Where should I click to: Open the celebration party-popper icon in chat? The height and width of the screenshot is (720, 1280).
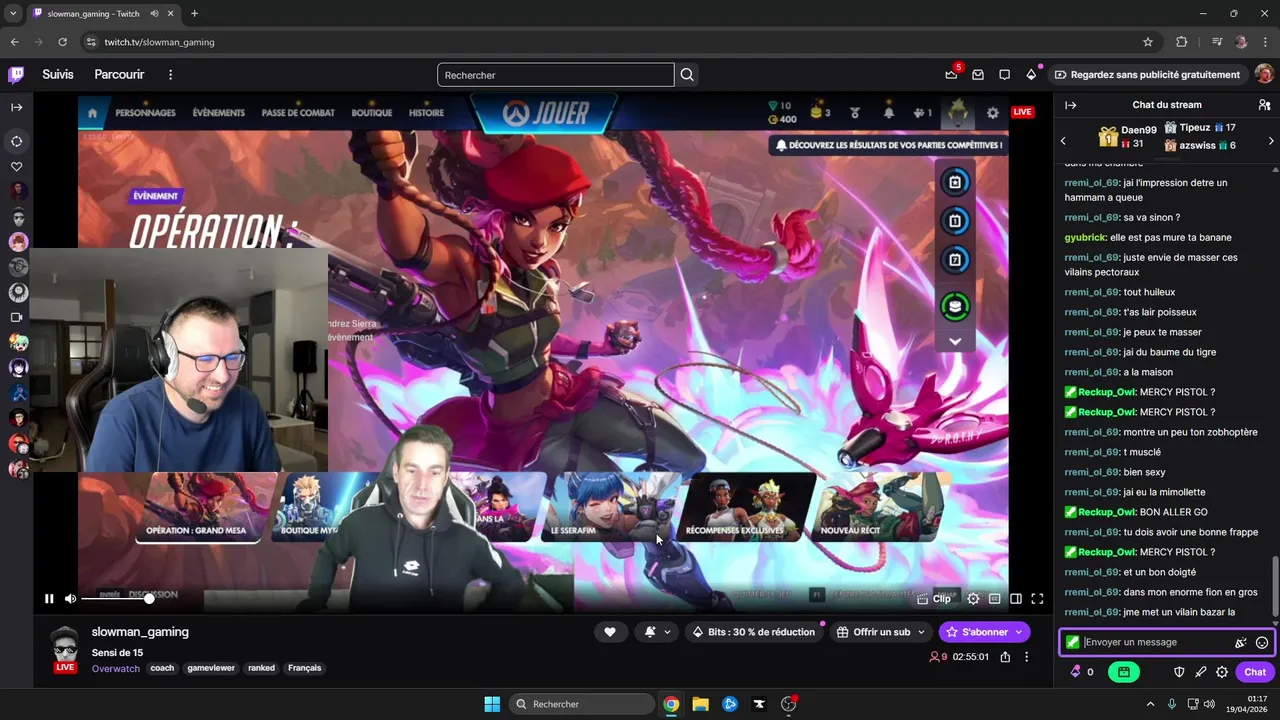tap(1241, 643)
